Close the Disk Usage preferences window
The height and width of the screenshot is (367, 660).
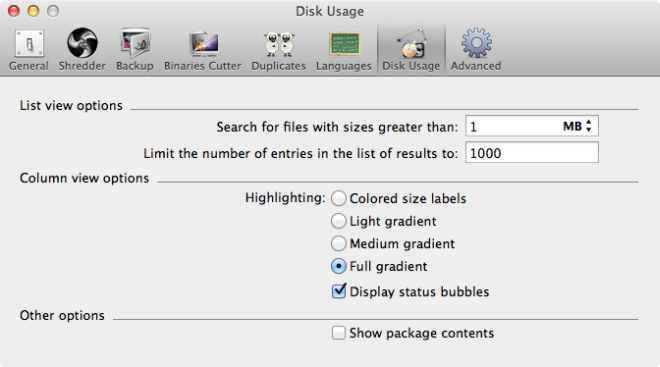(x=14, y=11)
